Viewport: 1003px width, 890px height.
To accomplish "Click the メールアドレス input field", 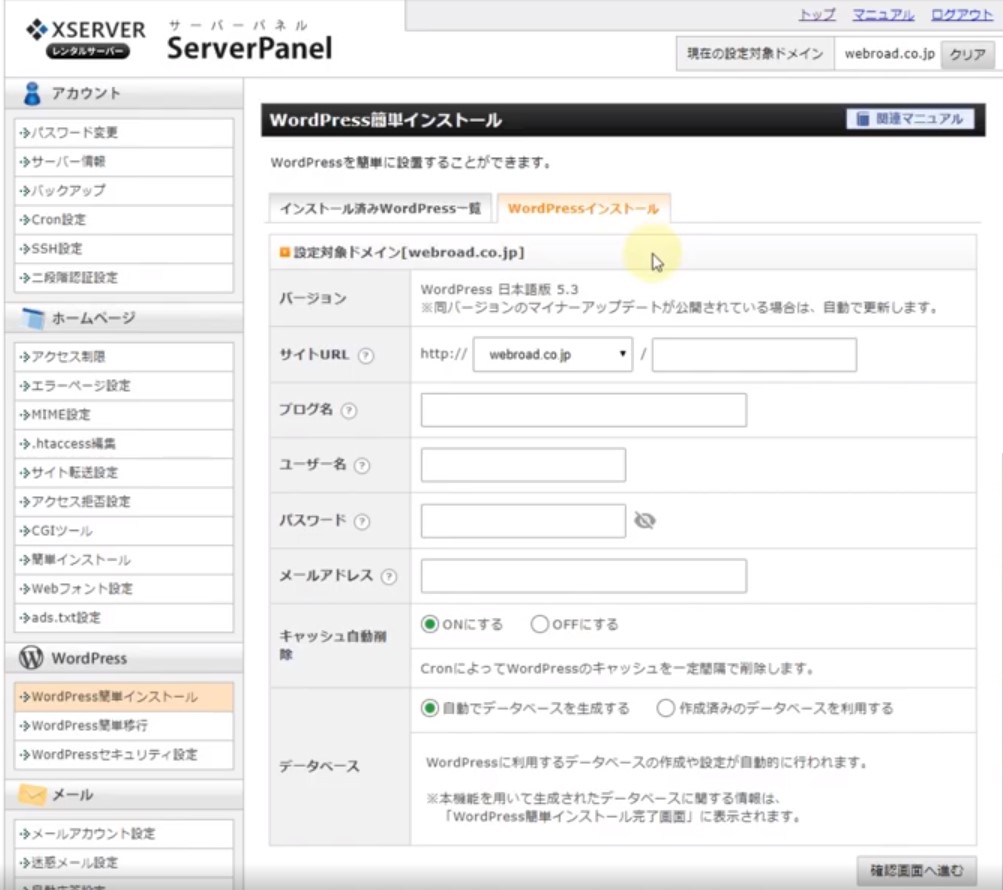I will point(583,576).
